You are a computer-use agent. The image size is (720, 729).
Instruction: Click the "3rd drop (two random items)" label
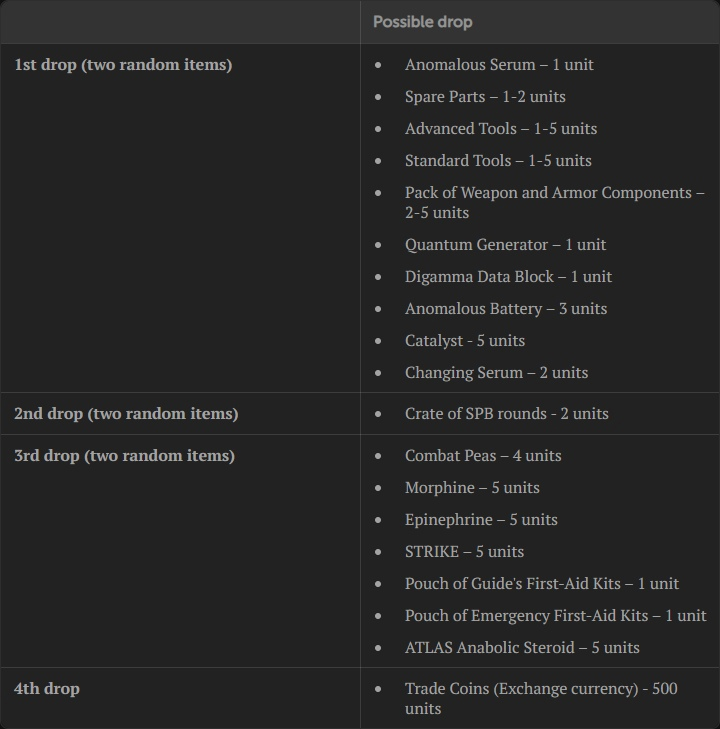(124, 456)
